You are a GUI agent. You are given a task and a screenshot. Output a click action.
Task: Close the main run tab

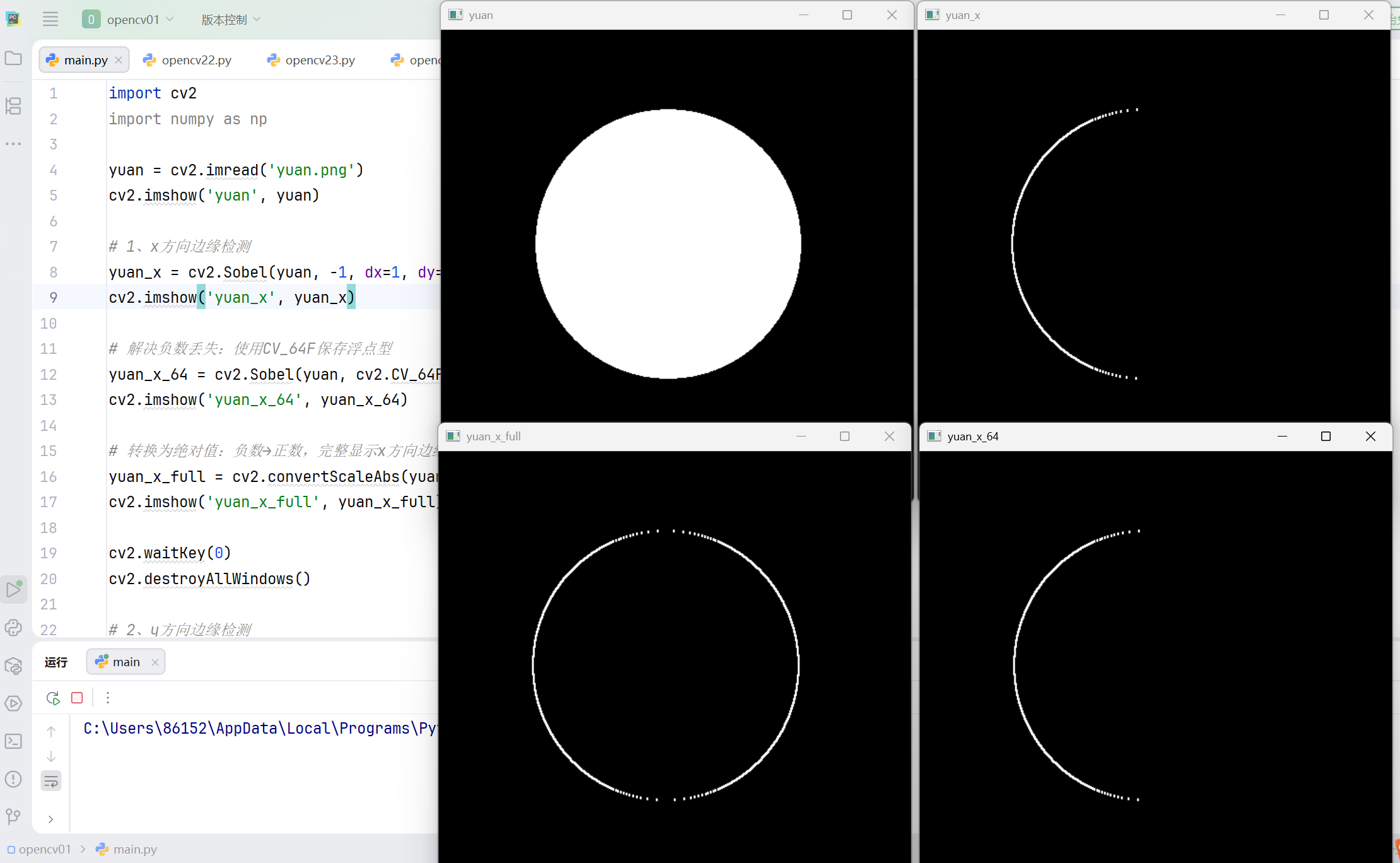pos(155,662)
